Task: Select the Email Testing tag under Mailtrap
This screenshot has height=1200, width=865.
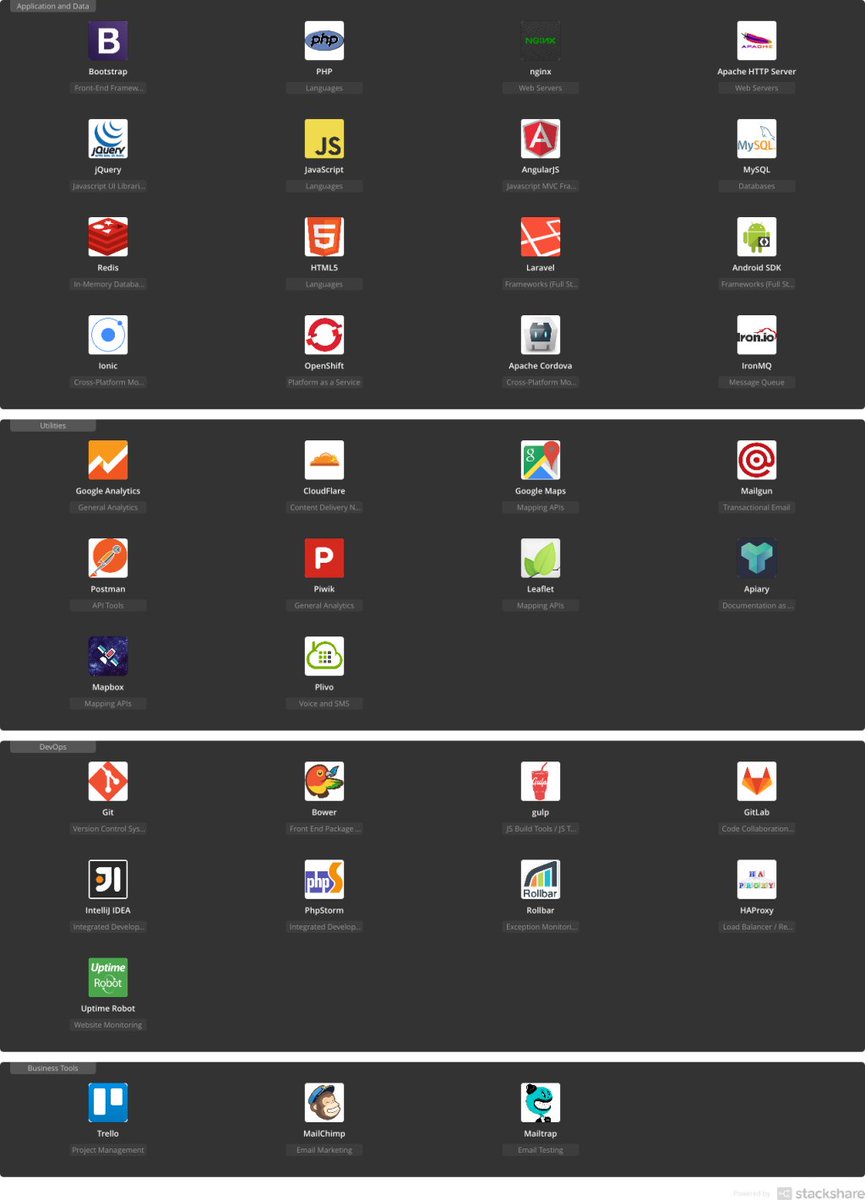Action: point(541,1150)
